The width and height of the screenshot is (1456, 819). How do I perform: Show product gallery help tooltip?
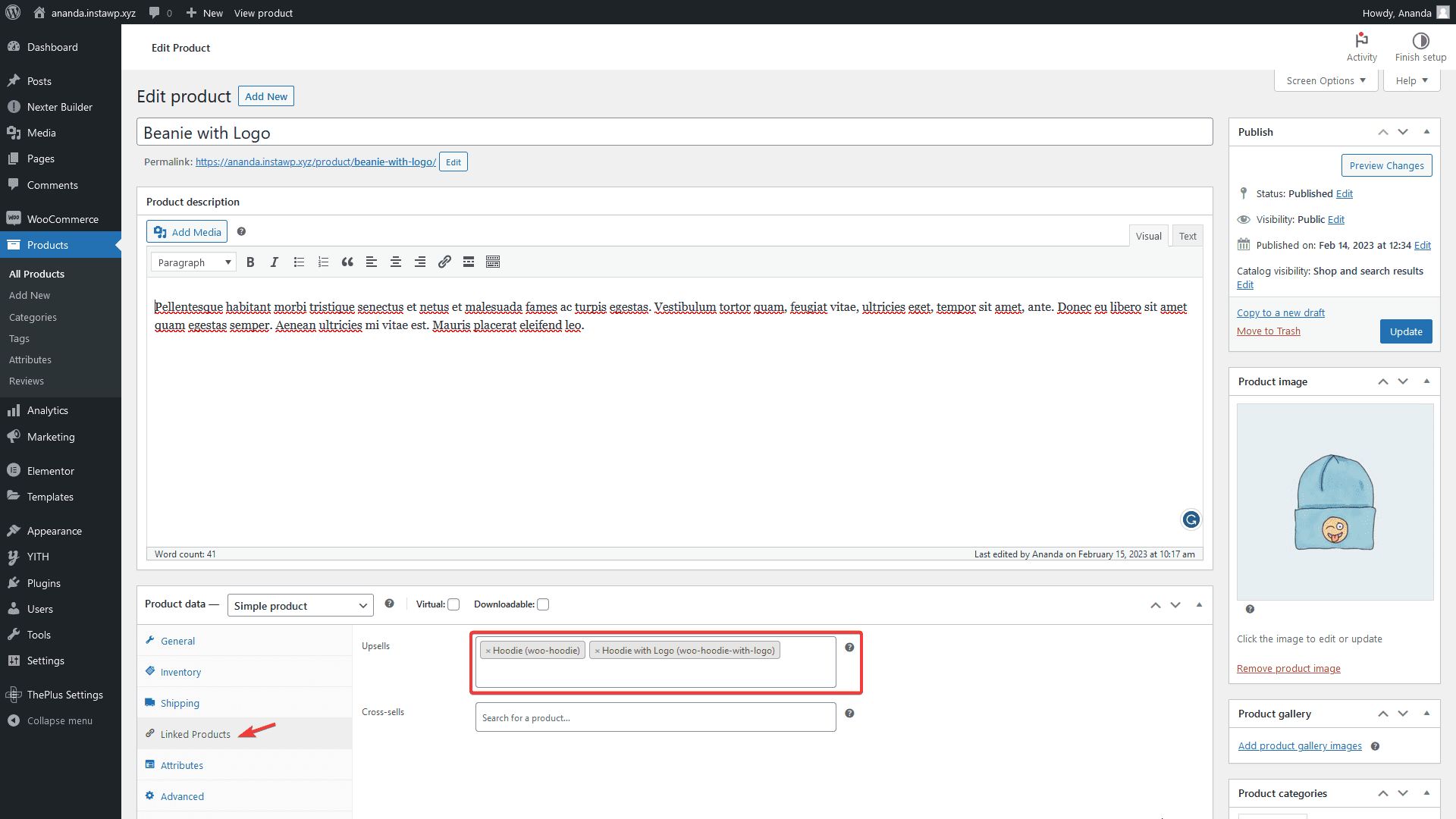click(x=1375, y=746)
